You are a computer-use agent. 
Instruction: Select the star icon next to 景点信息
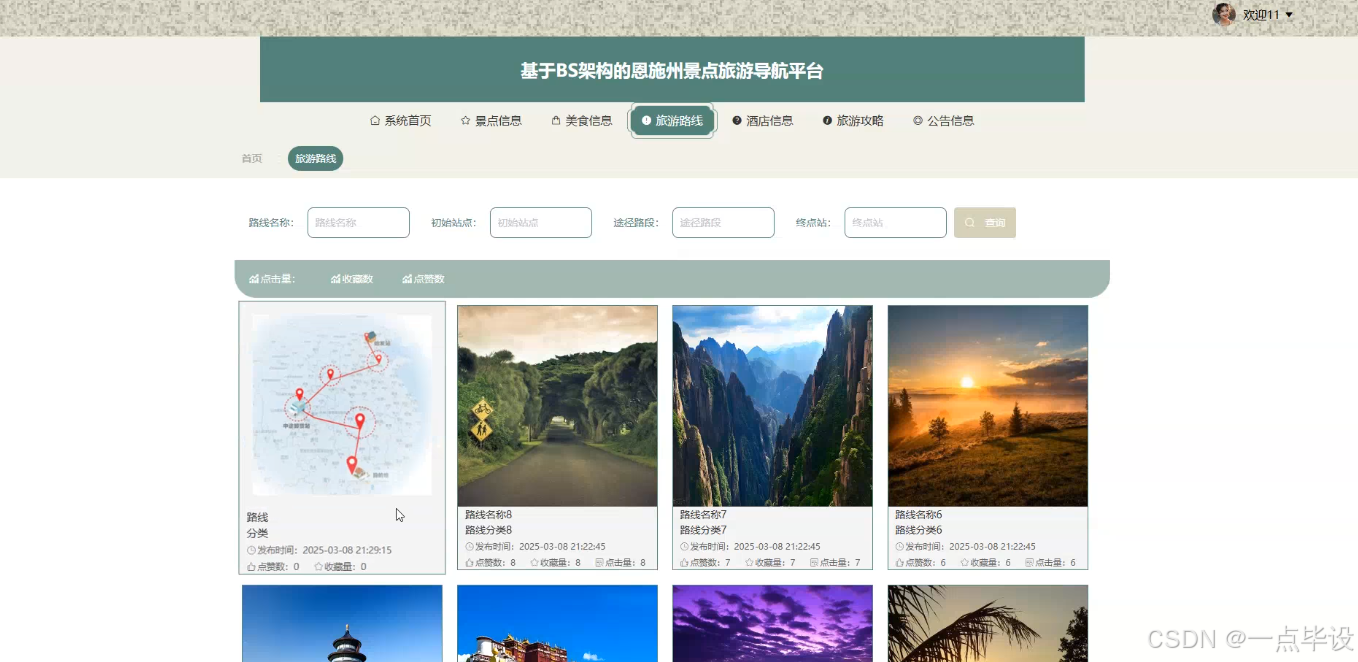pos(463,120)
